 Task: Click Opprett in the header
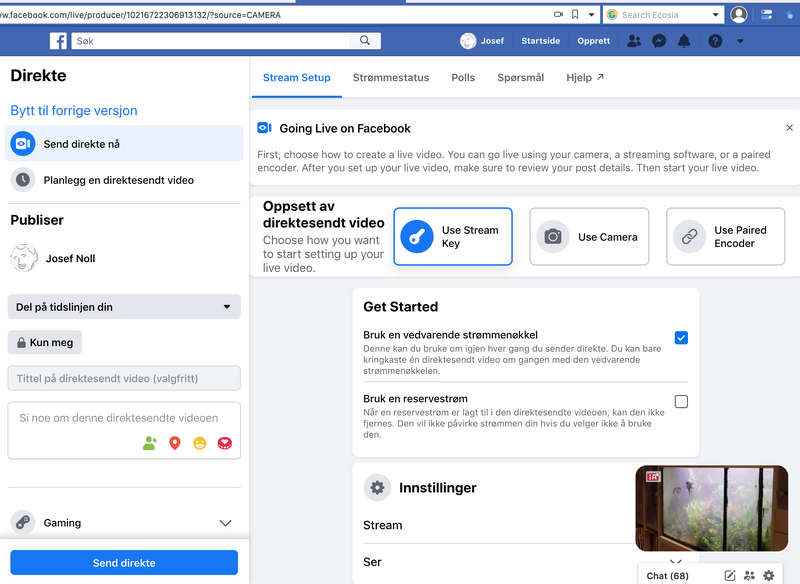pyautogui.click(x=593, y=41)
